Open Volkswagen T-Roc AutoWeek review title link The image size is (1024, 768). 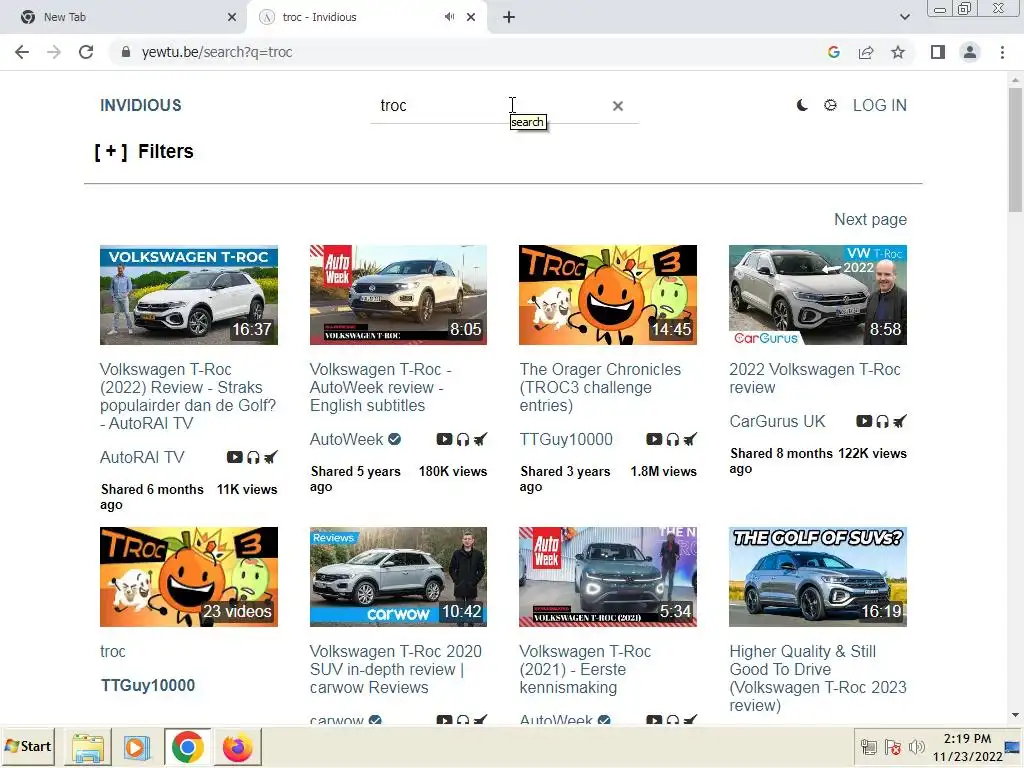(380, 387)
